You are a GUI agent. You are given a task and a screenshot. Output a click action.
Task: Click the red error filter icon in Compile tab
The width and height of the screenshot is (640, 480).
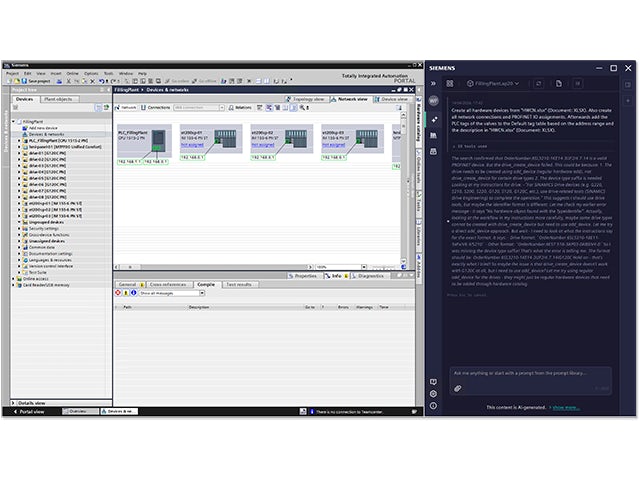pyautogui.click(x=118, y=293)
